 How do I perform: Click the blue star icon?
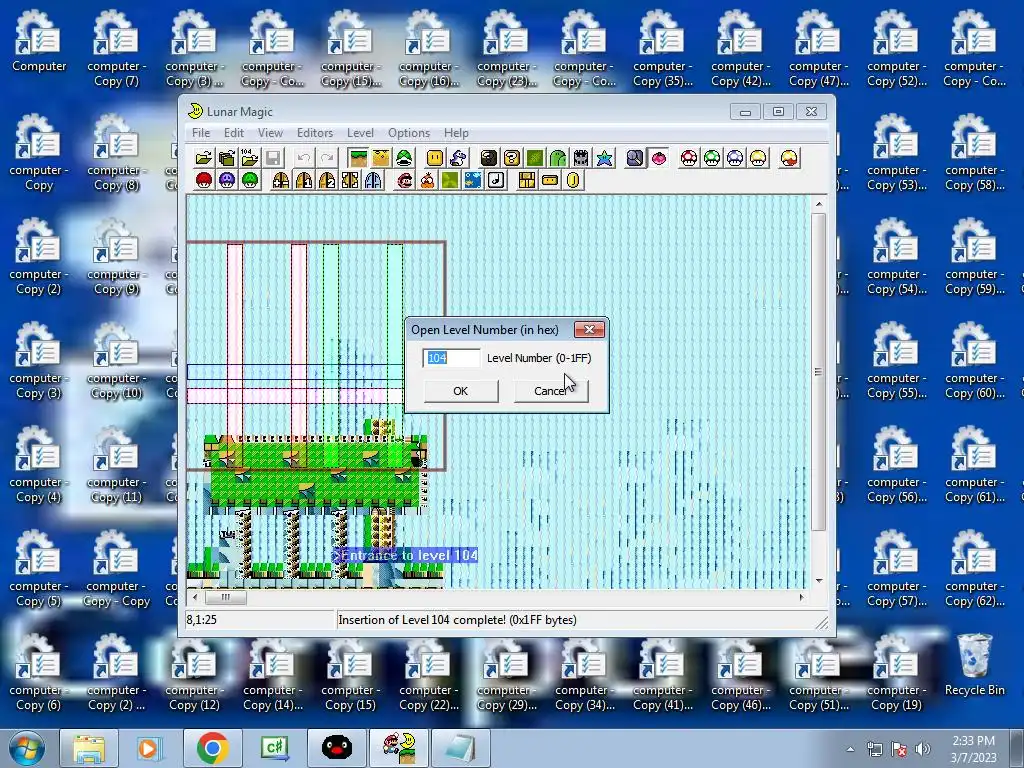tap(604, 158)
